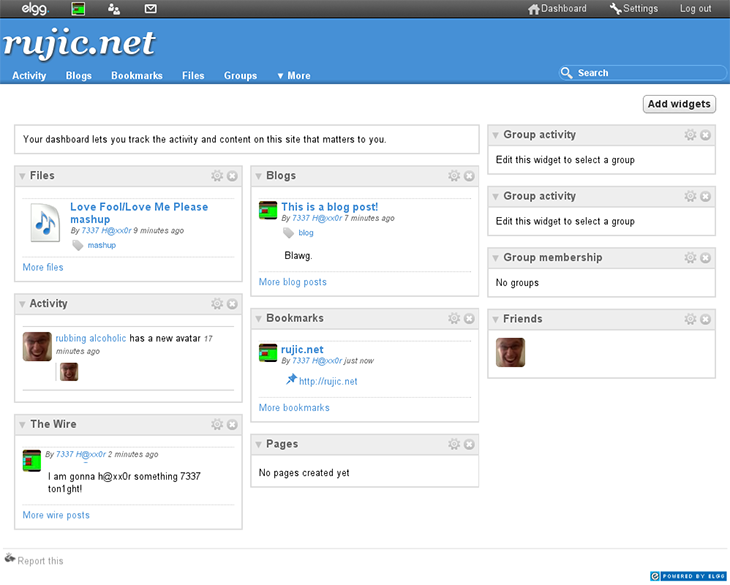Expand the More navigation dropdown
The width and height of the screenshot is (730, 585).
294,76
